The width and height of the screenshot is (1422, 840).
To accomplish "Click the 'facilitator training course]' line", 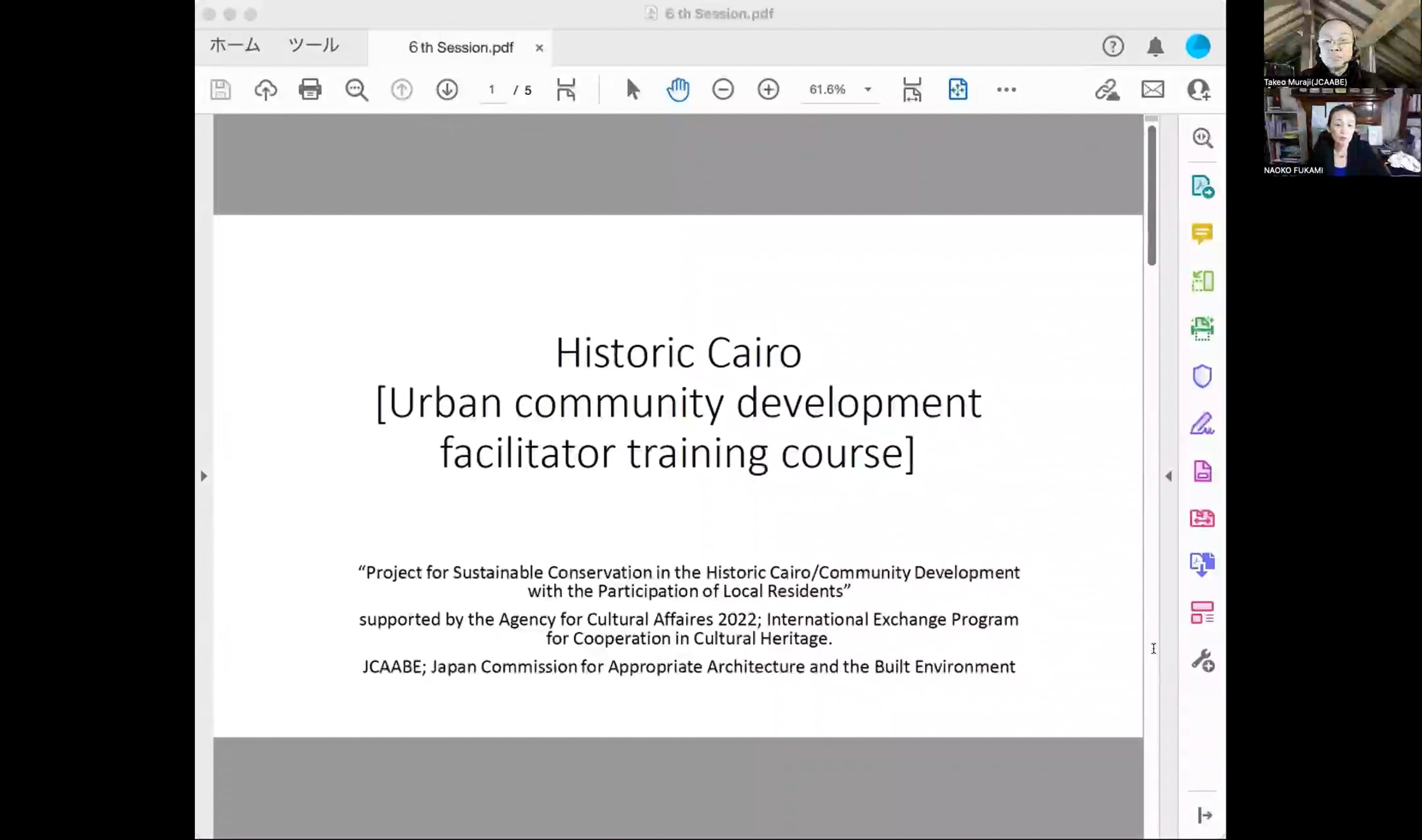I will click(678, 454).
